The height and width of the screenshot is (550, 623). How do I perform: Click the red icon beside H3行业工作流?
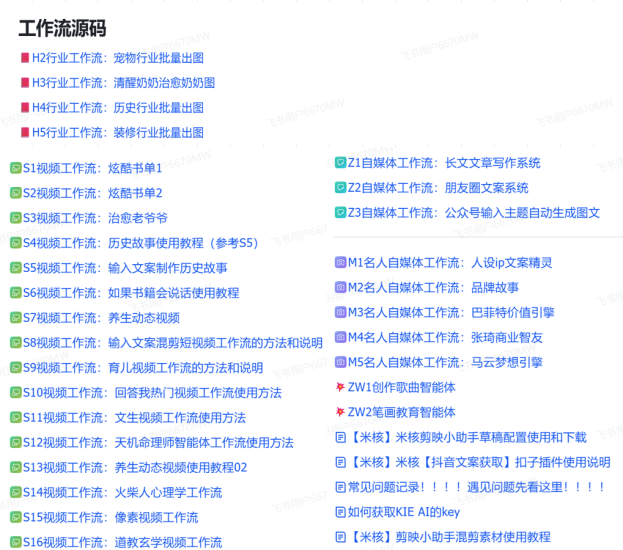(25, 83)
